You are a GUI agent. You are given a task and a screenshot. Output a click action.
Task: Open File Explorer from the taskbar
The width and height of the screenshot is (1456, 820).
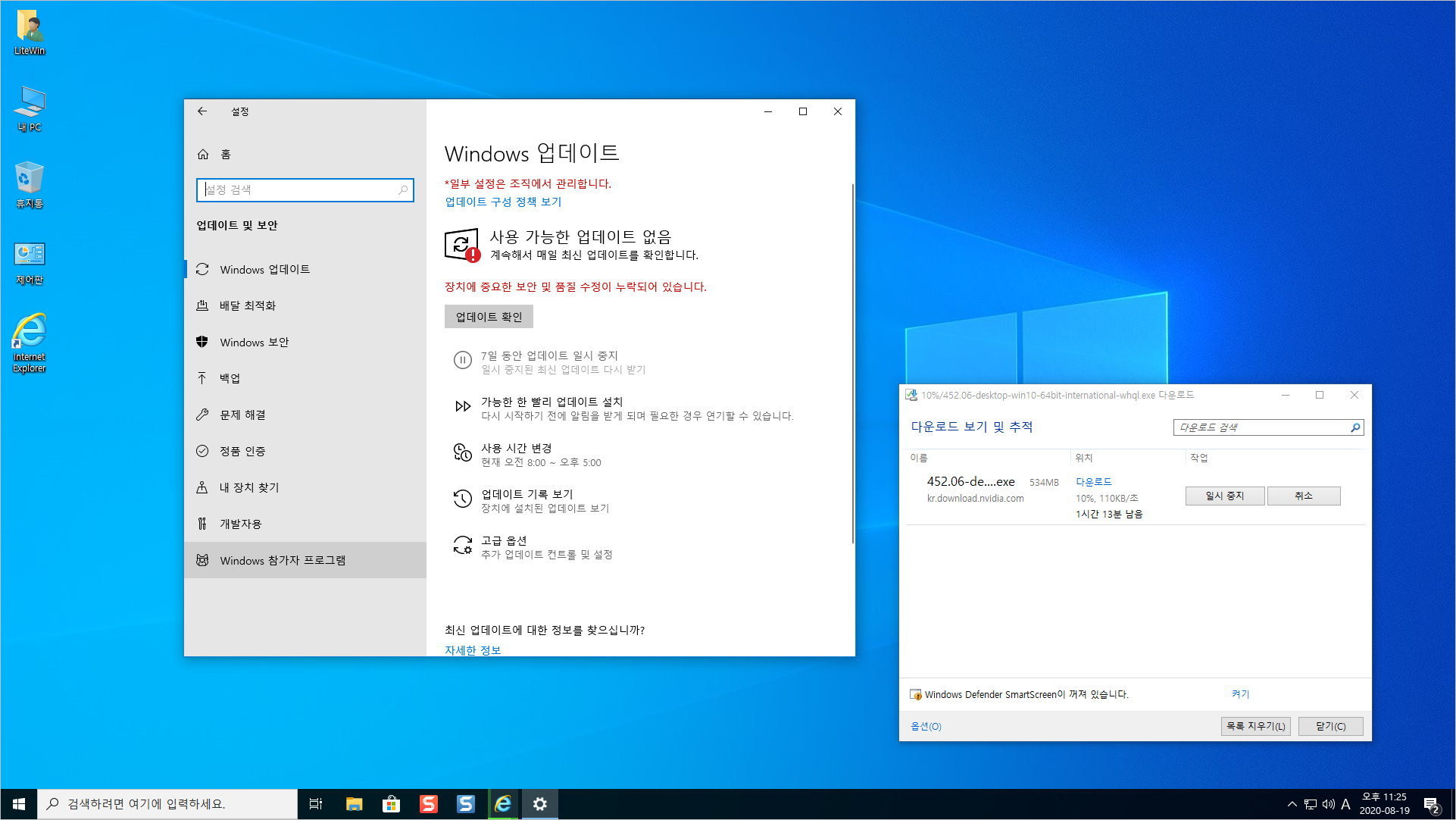coord(354,804)
